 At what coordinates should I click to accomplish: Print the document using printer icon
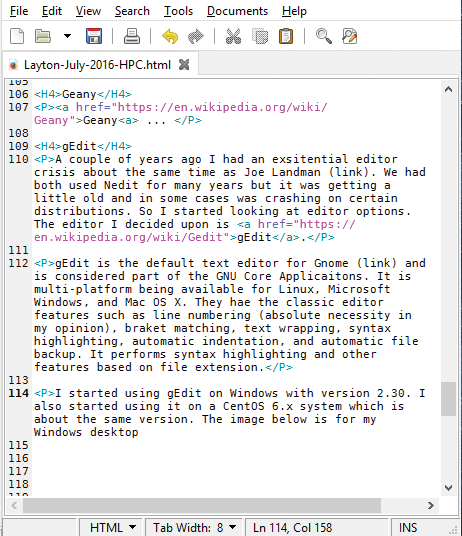point(132,36)
